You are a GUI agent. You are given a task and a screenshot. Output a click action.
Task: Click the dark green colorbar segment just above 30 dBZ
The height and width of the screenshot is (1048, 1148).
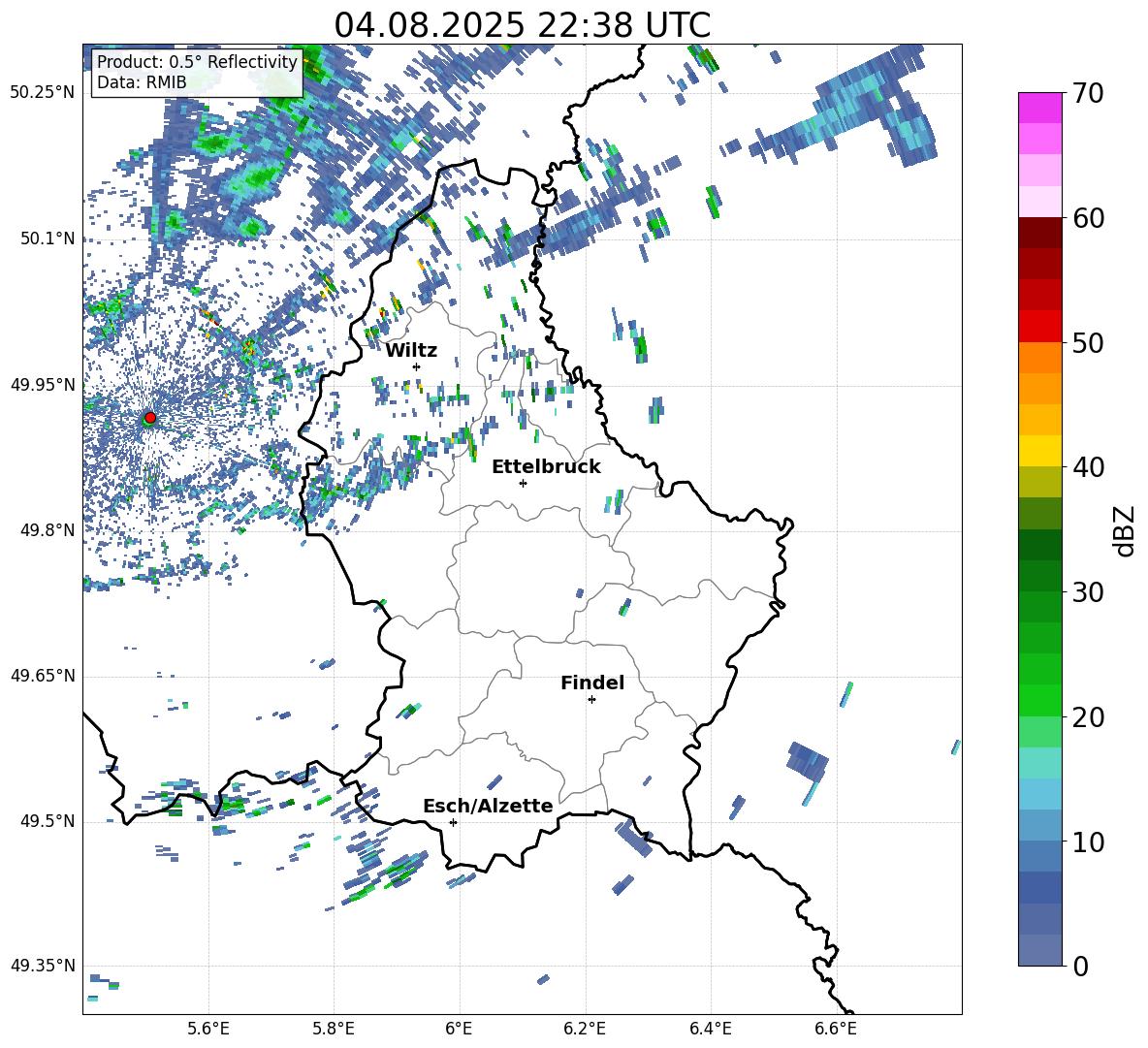1039,576
